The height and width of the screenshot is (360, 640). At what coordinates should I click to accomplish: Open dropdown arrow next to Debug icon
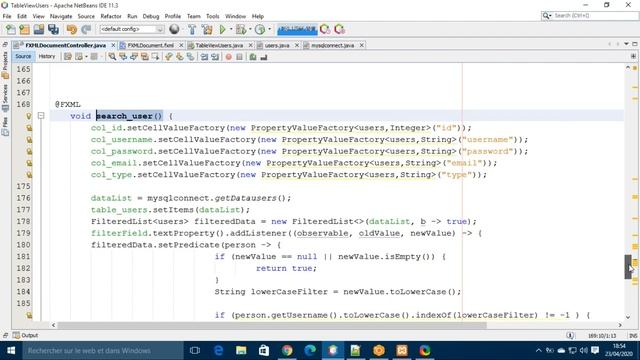pos(250,29)
